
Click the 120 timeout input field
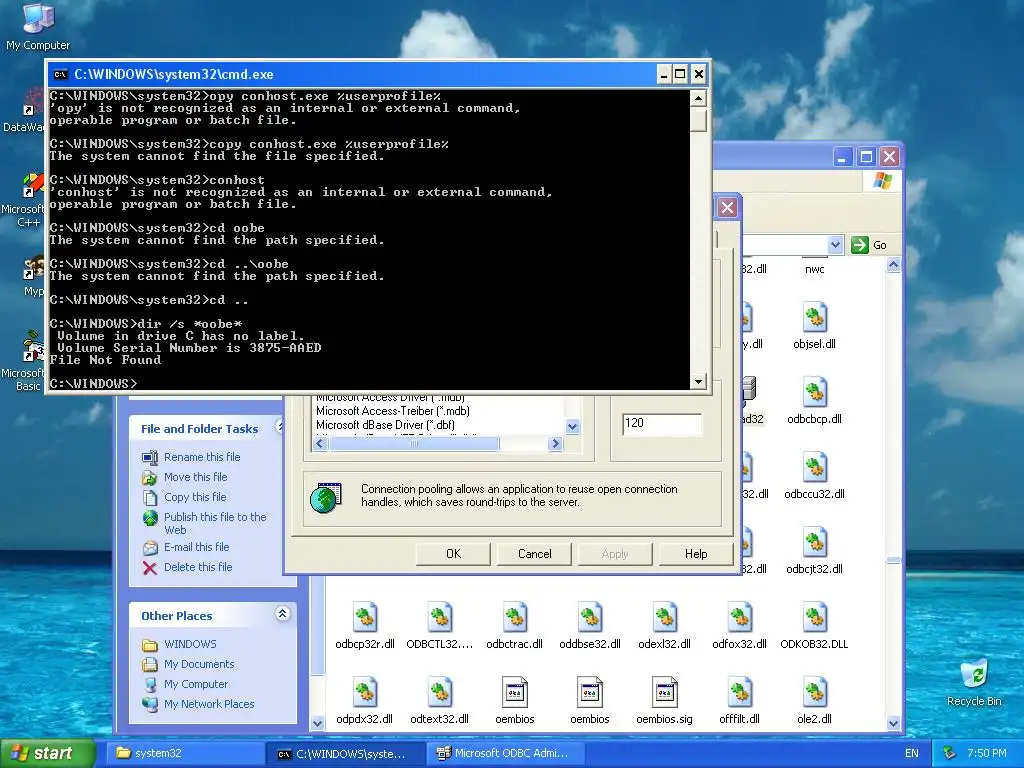coord(662,423)
